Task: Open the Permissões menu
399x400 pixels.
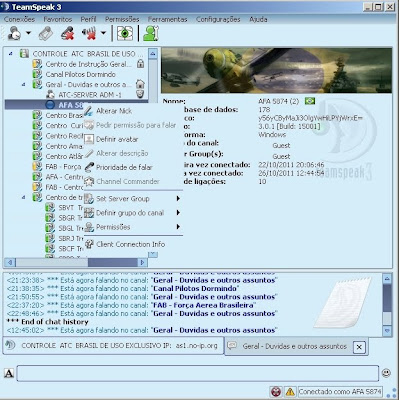Action: pyautogui.click(x=122, y=19)
